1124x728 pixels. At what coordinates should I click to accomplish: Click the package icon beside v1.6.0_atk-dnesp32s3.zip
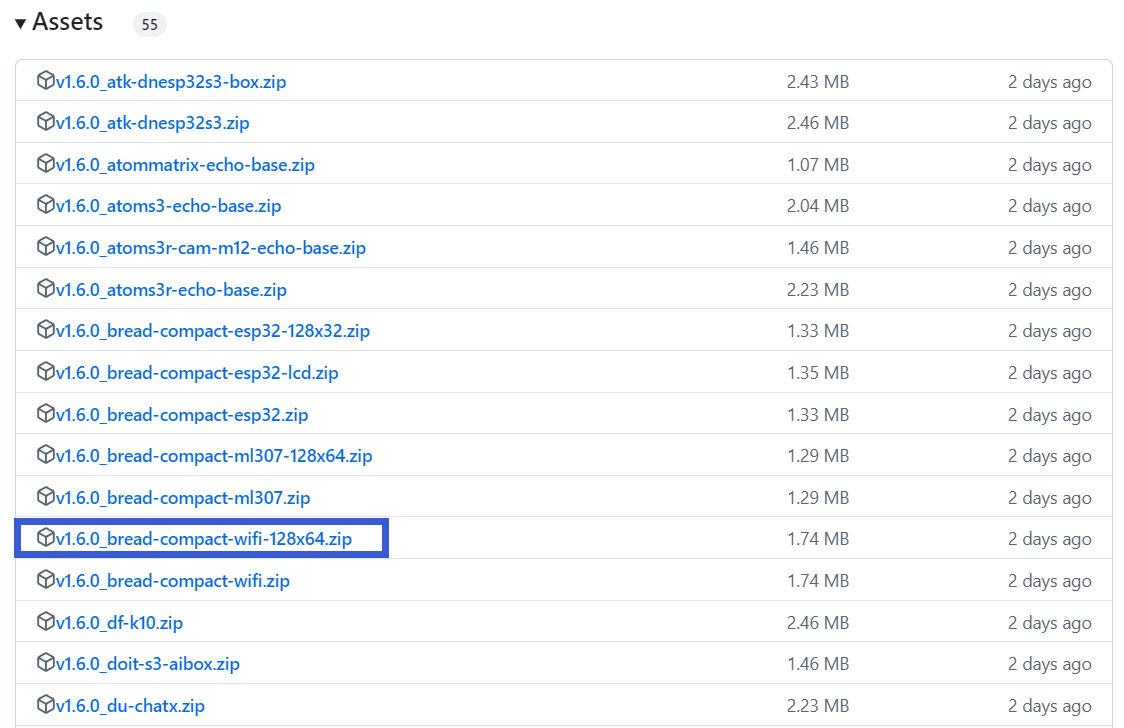[x=46, y=121]
